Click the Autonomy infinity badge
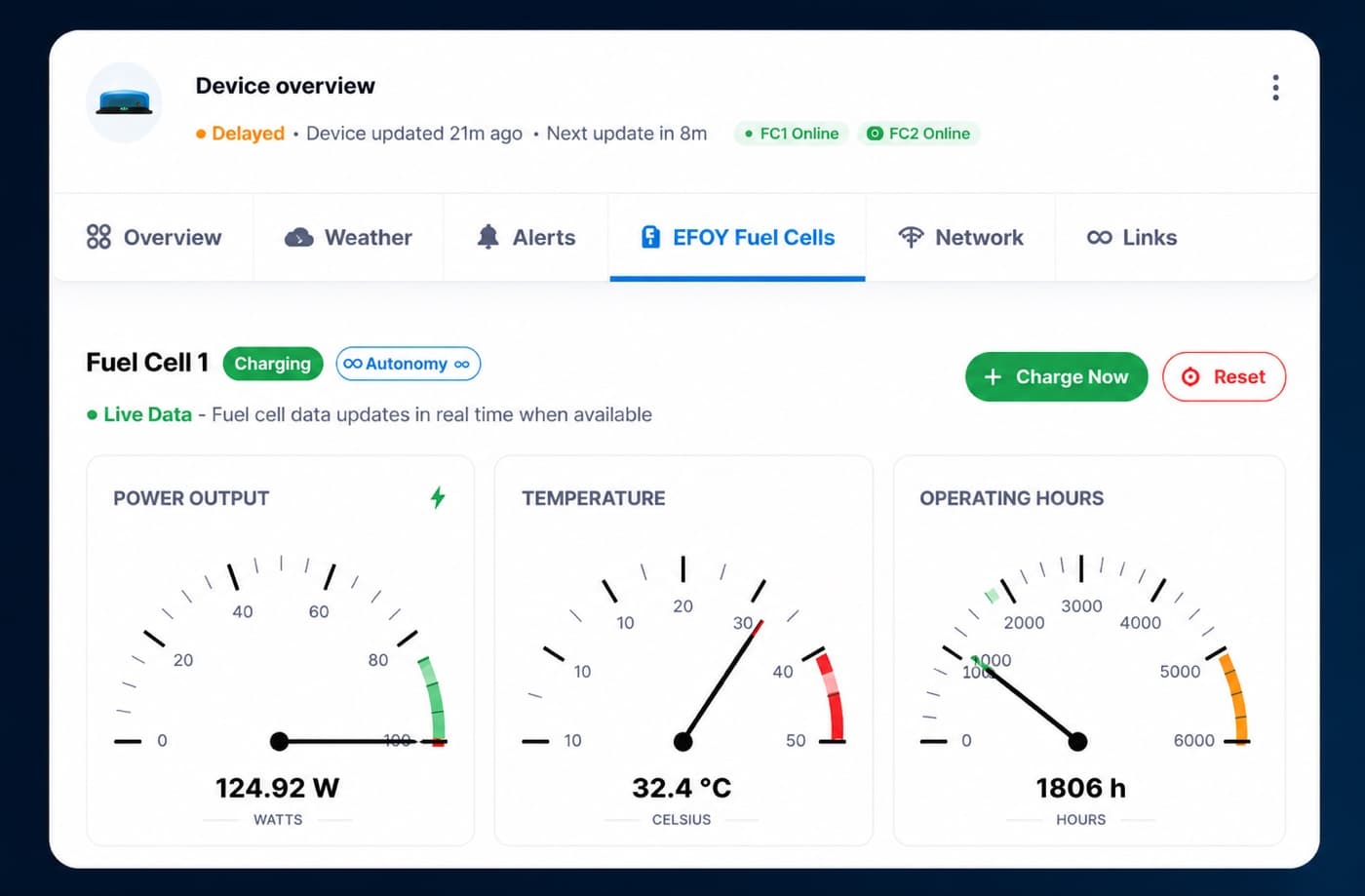 408,364
